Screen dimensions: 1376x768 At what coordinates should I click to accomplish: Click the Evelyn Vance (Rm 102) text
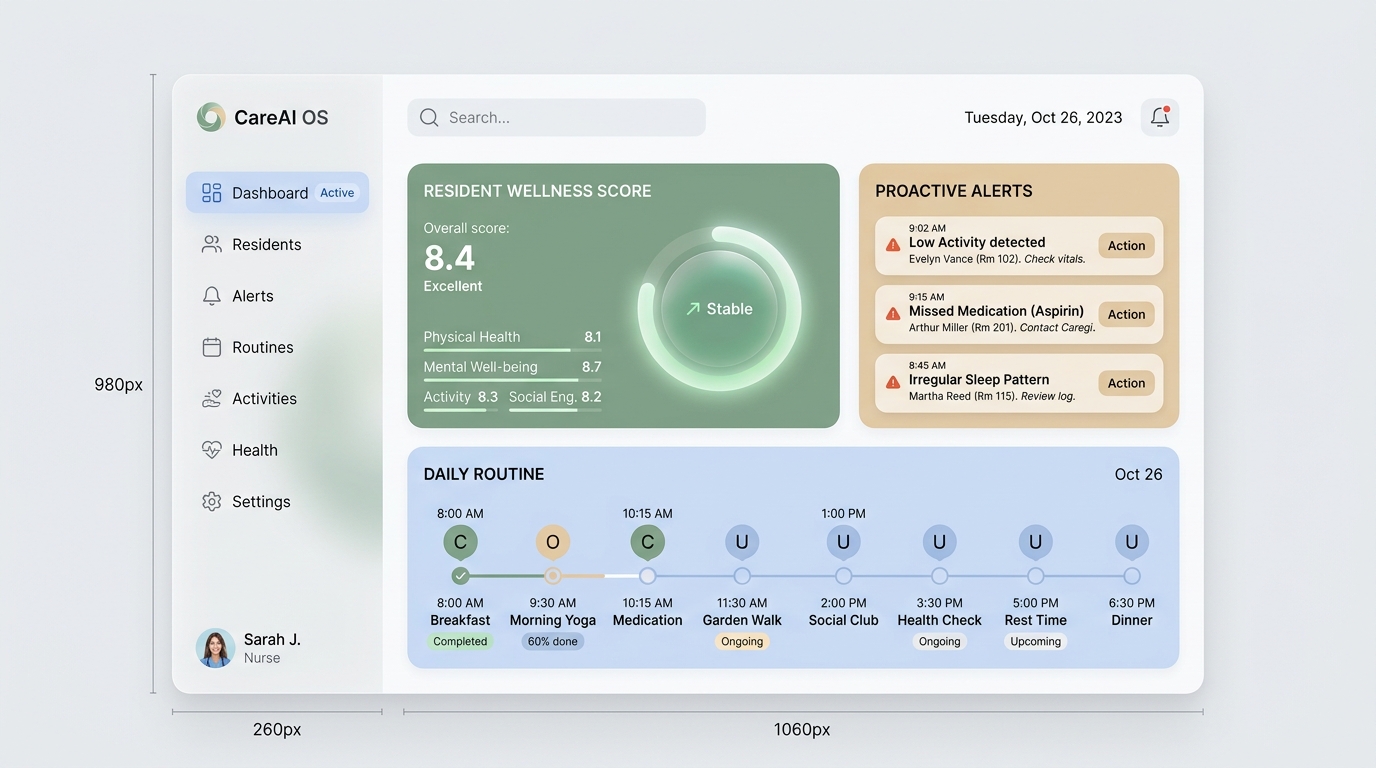coord(964,259)
